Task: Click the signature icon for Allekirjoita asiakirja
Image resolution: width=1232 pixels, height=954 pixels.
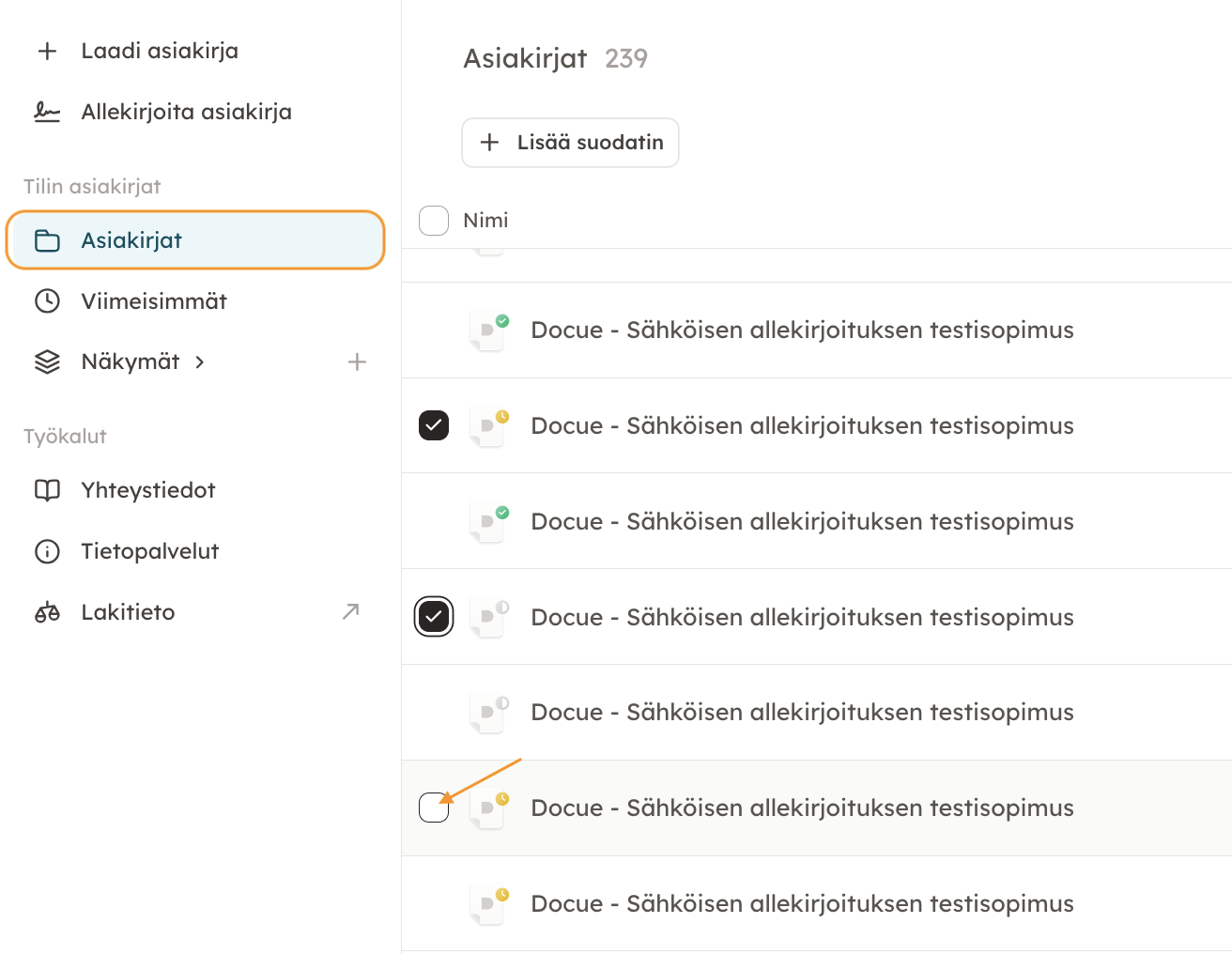Action: click(47, 112)
